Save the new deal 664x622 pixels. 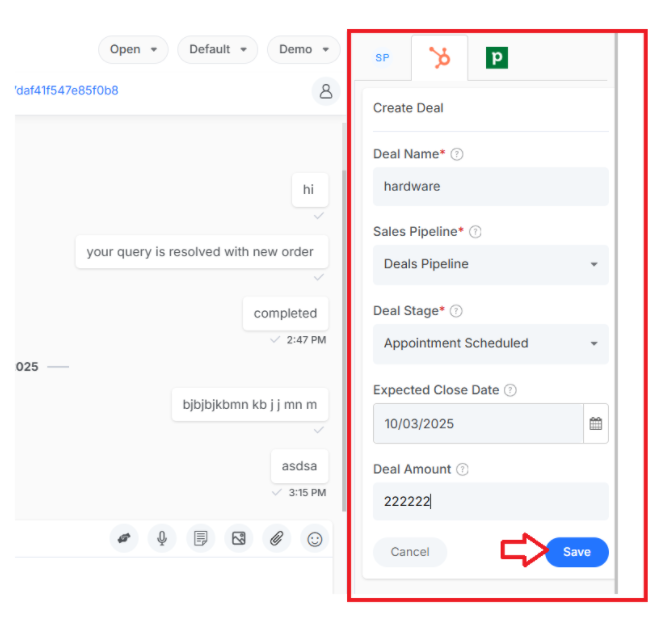577,552
